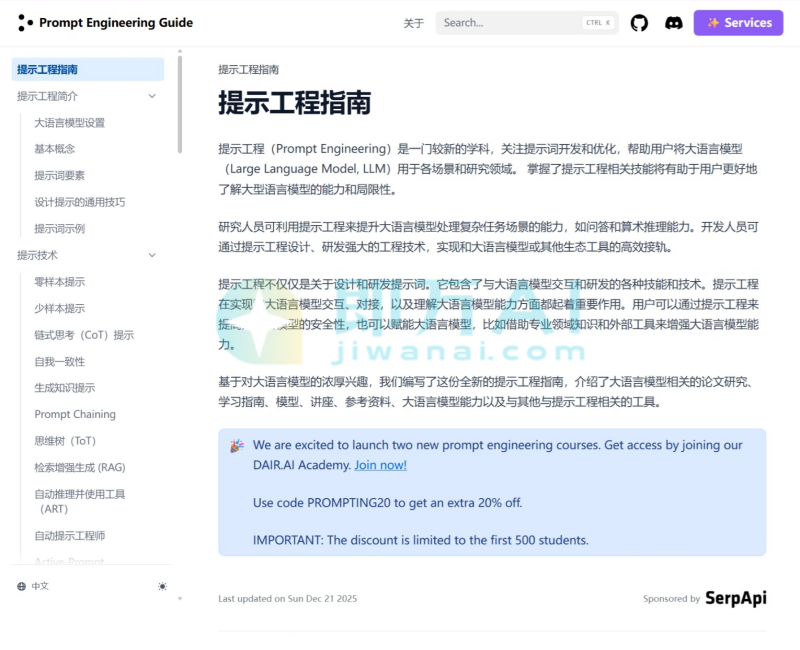Open the Prompt Chaining page
Screen dimensions: 800x650
pos(75,414)
